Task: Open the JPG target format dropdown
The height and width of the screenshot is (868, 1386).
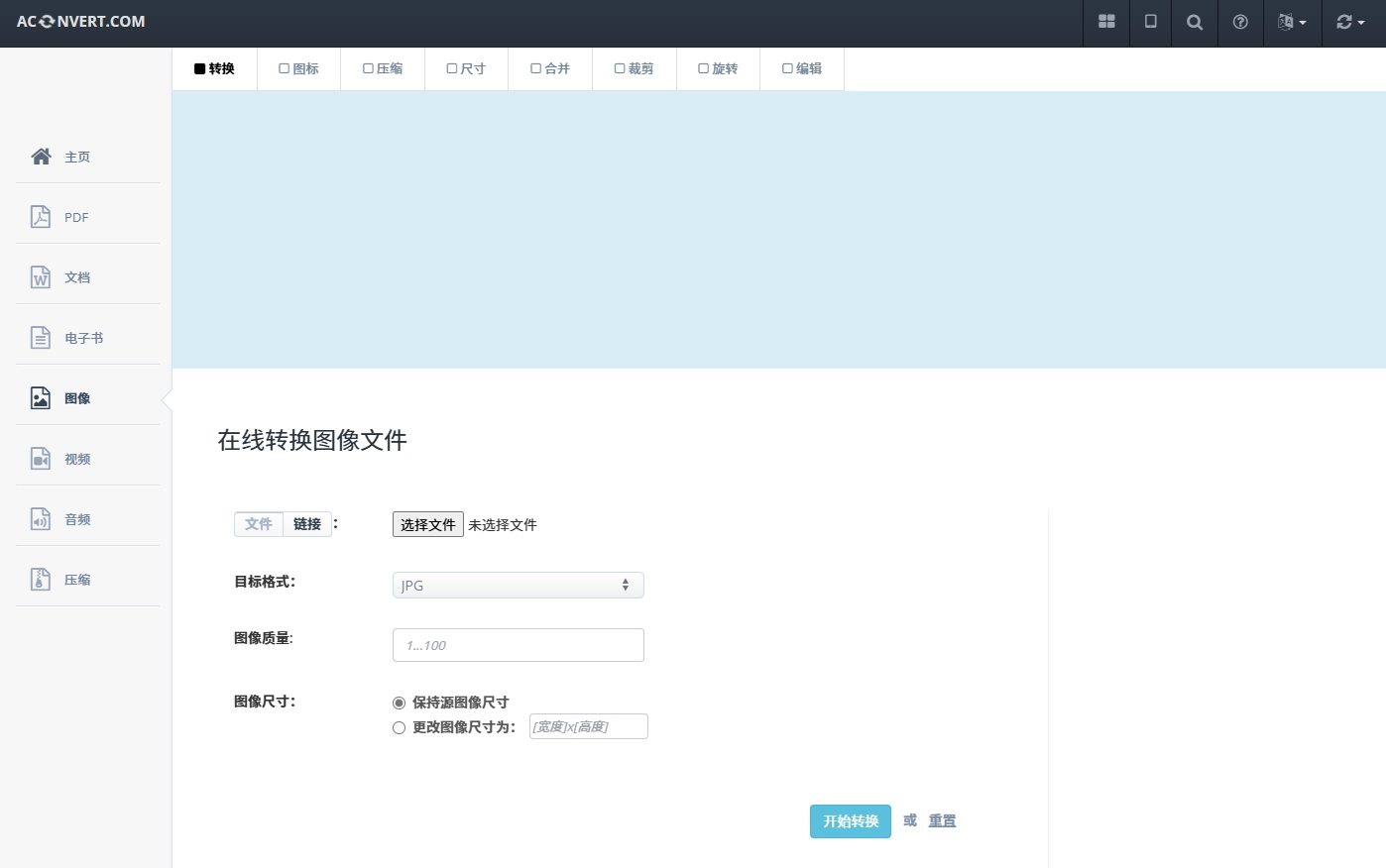Action: pyautogui.click(x=519, y=586)
